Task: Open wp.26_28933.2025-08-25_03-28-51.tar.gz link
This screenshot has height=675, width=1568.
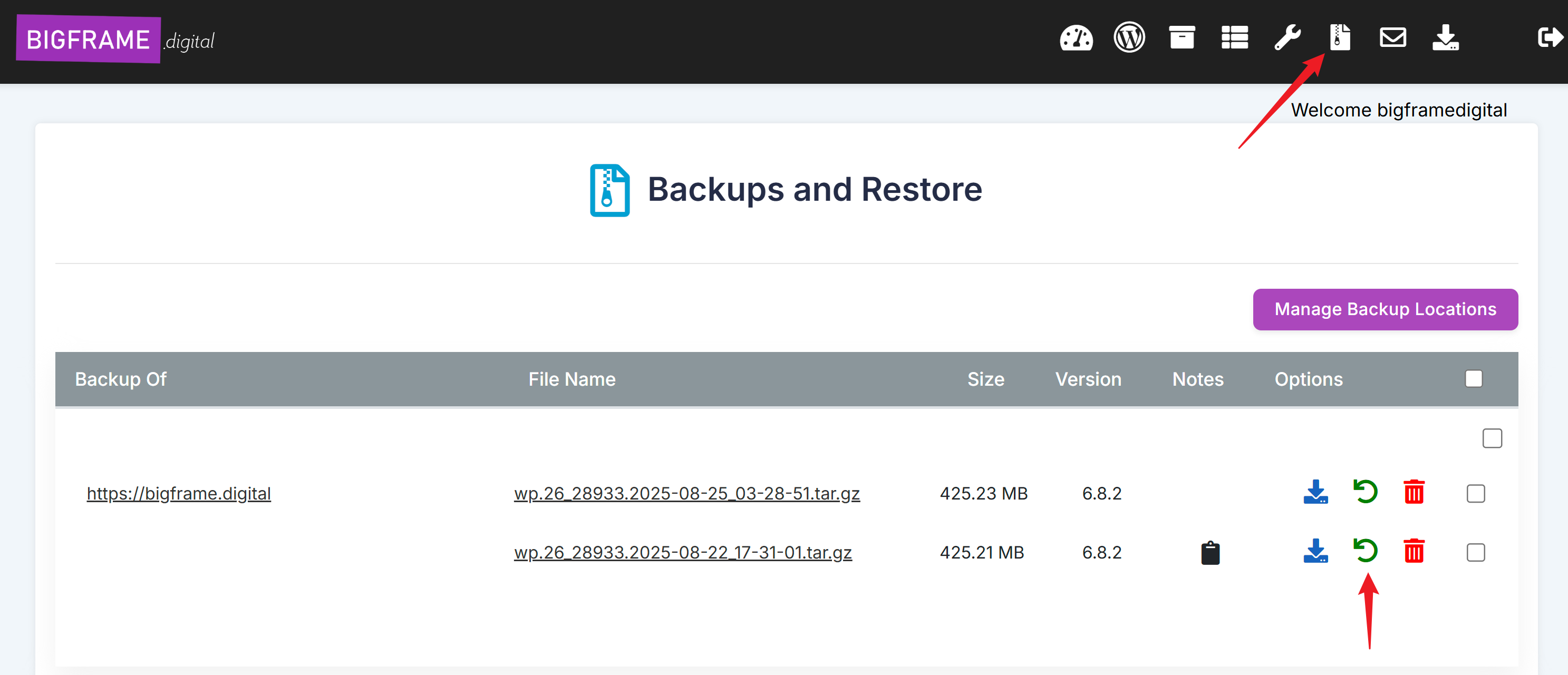Action: [x=686, y=493]
